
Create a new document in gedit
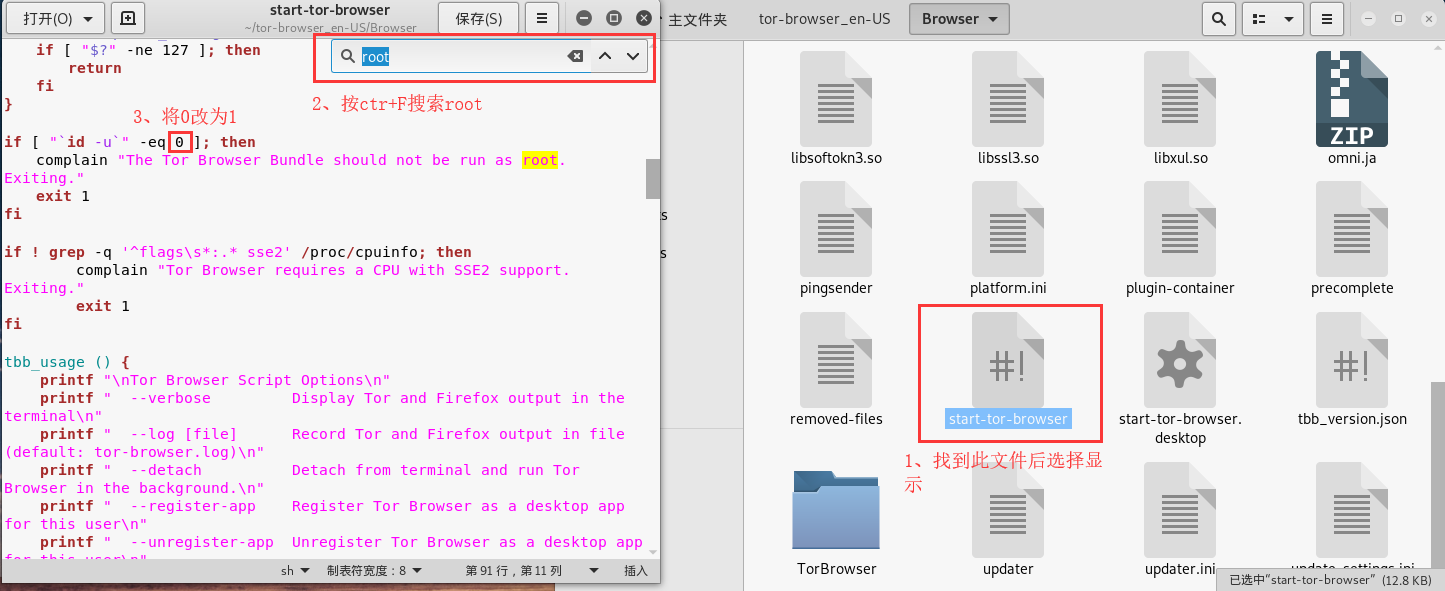point(128,18)
